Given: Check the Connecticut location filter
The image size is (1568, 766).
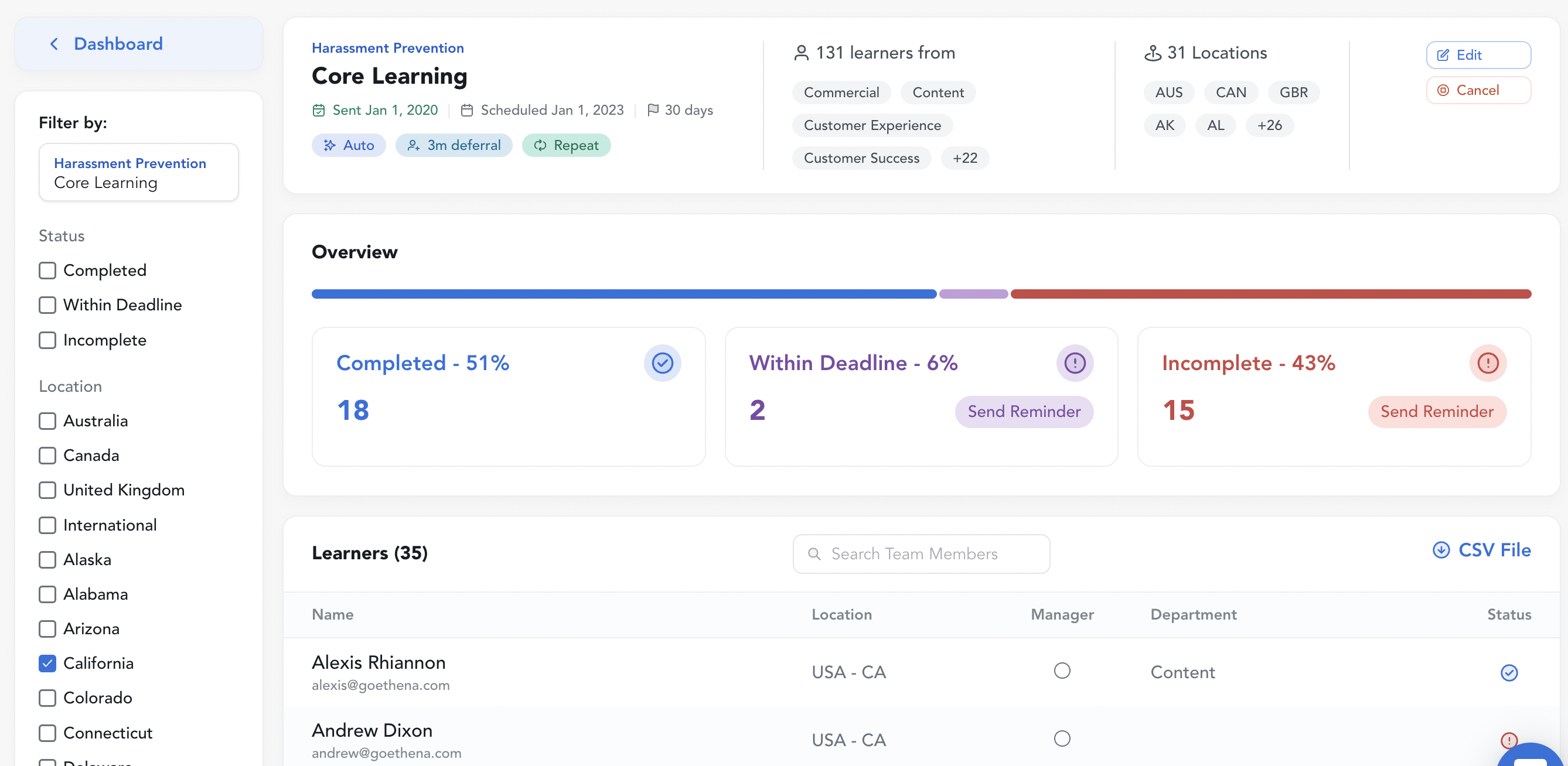Looking at the screenshot, I should pyautogui.click(x=47, y=733).
